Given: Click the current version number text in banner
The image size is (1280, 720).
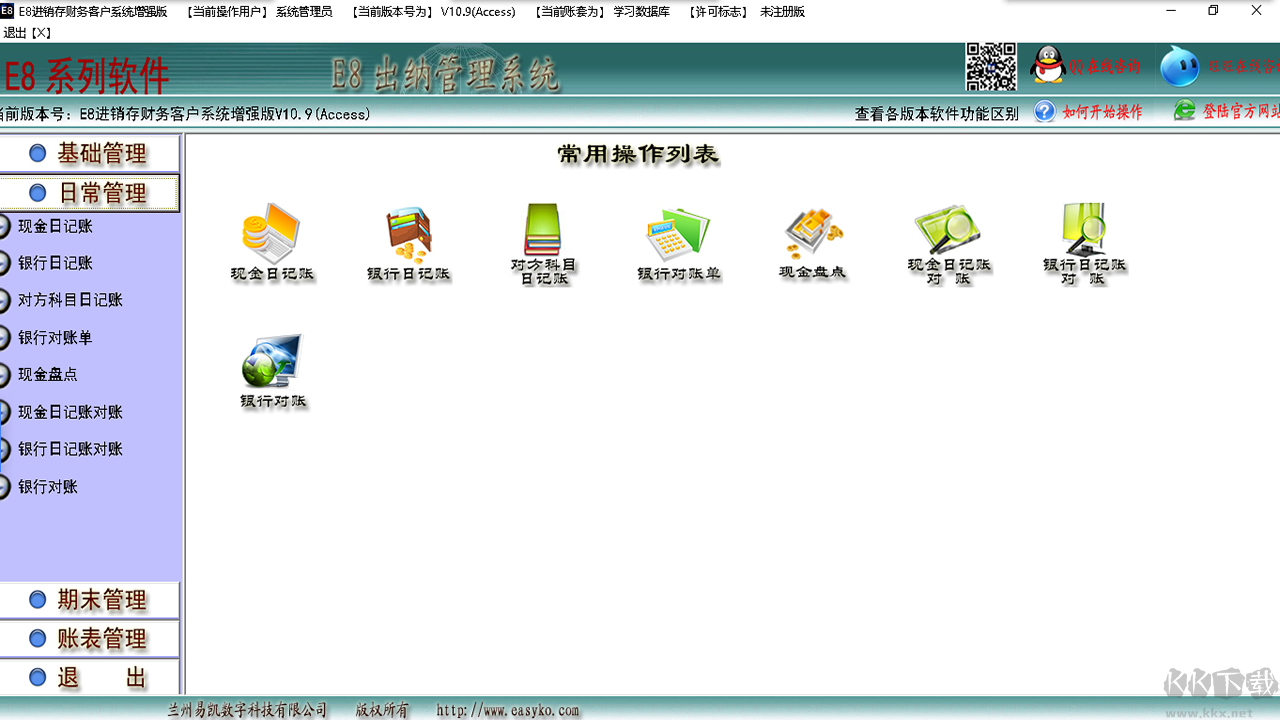Looking at the screenshot, I should [x=186, y=114].
